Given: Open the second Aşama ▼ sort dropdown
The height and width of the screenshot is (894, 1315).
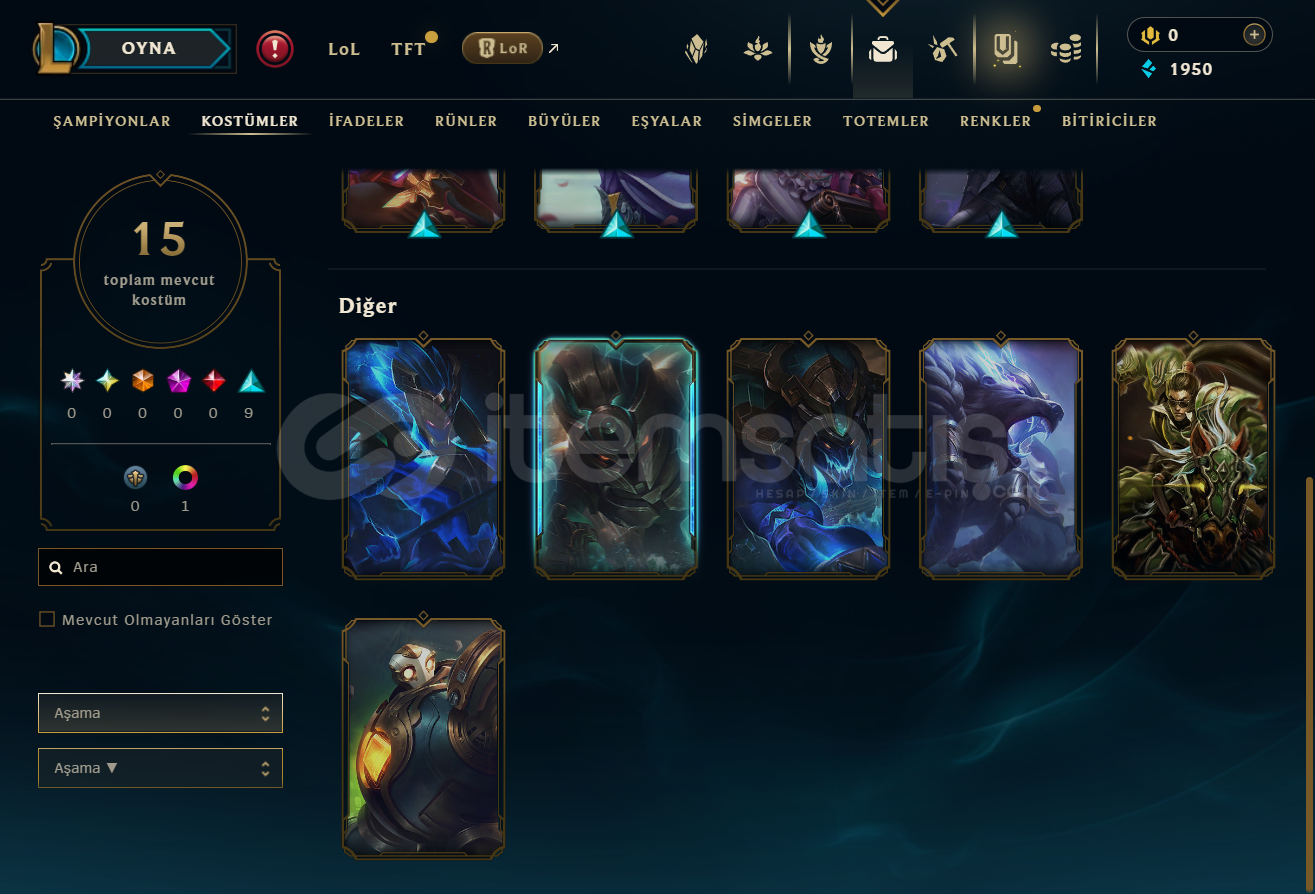Looking at the screenshot, I should tap(160, 768).
